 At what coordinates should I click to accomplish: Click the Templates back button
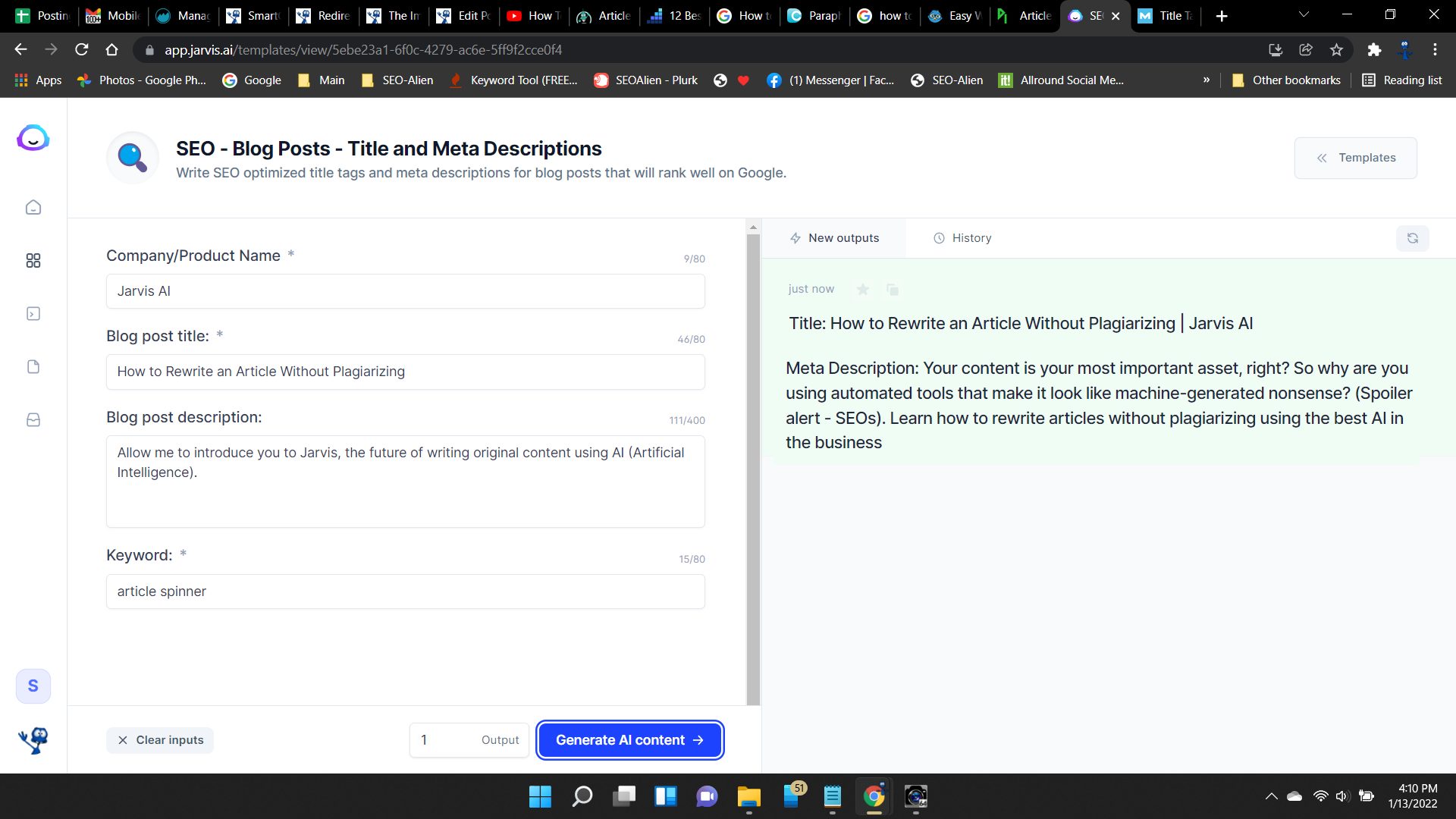pos(1355,158)
